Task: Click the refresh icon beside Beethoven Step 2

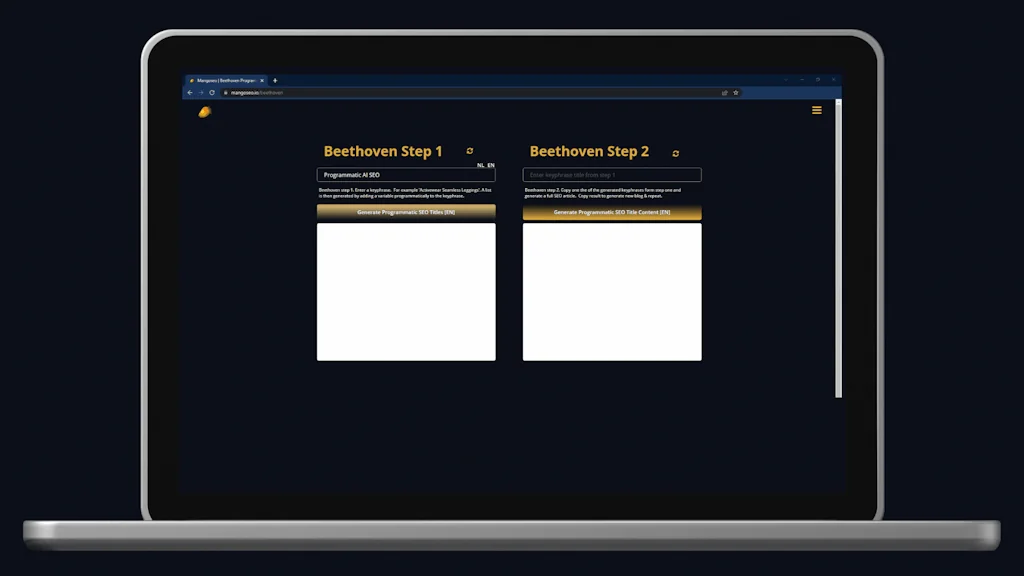Action: (x=674, y=153)
